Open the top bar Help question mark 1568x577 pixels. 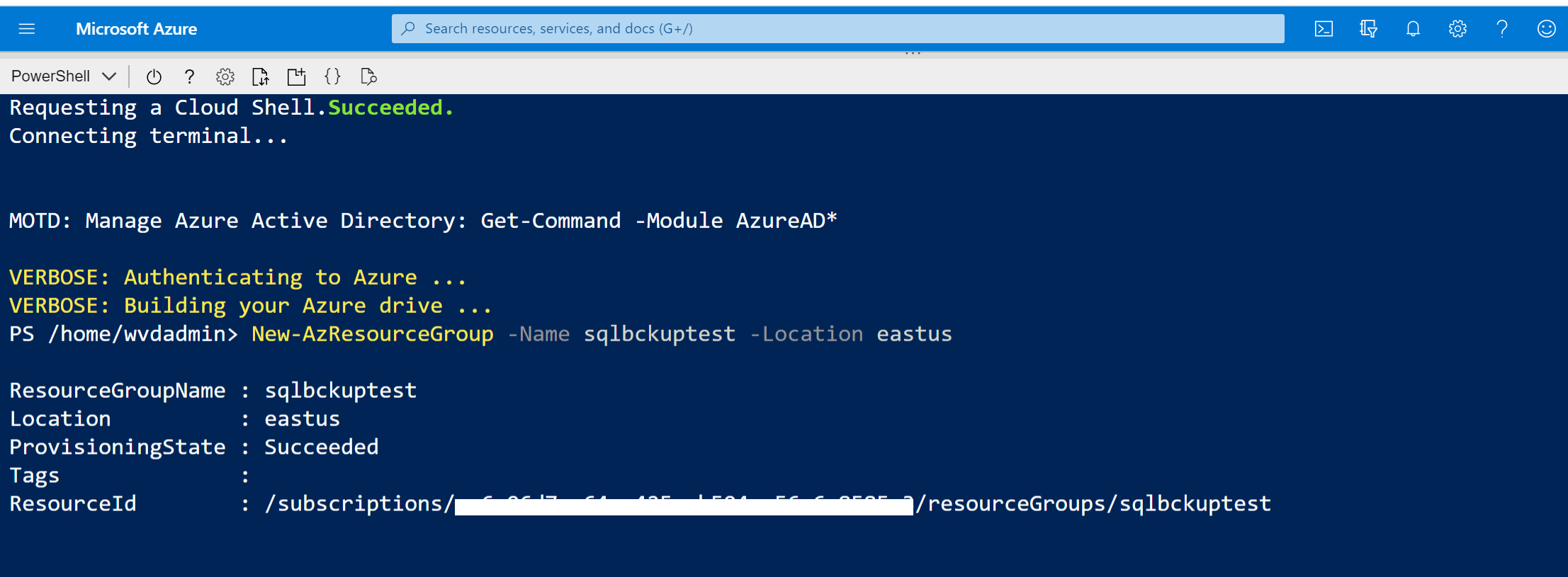[1502, 29]
